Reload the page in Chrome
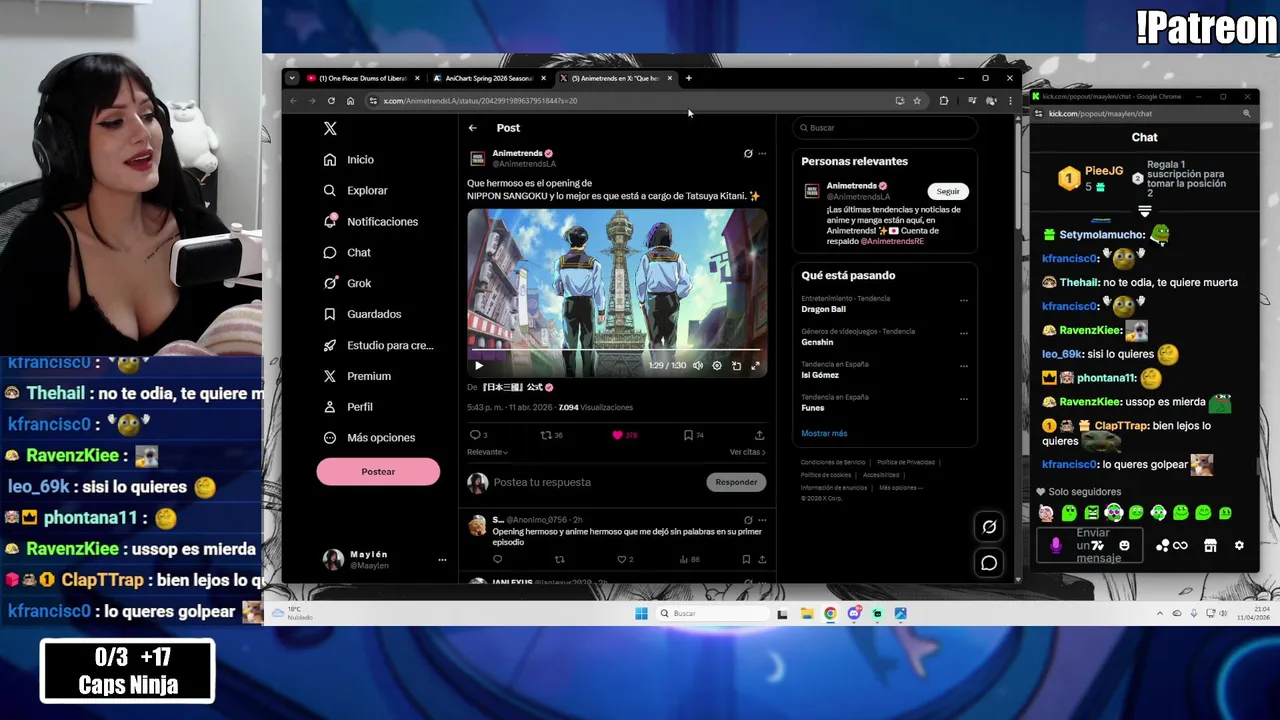This screenshot has height=720, width=1280. click(331, 101)
